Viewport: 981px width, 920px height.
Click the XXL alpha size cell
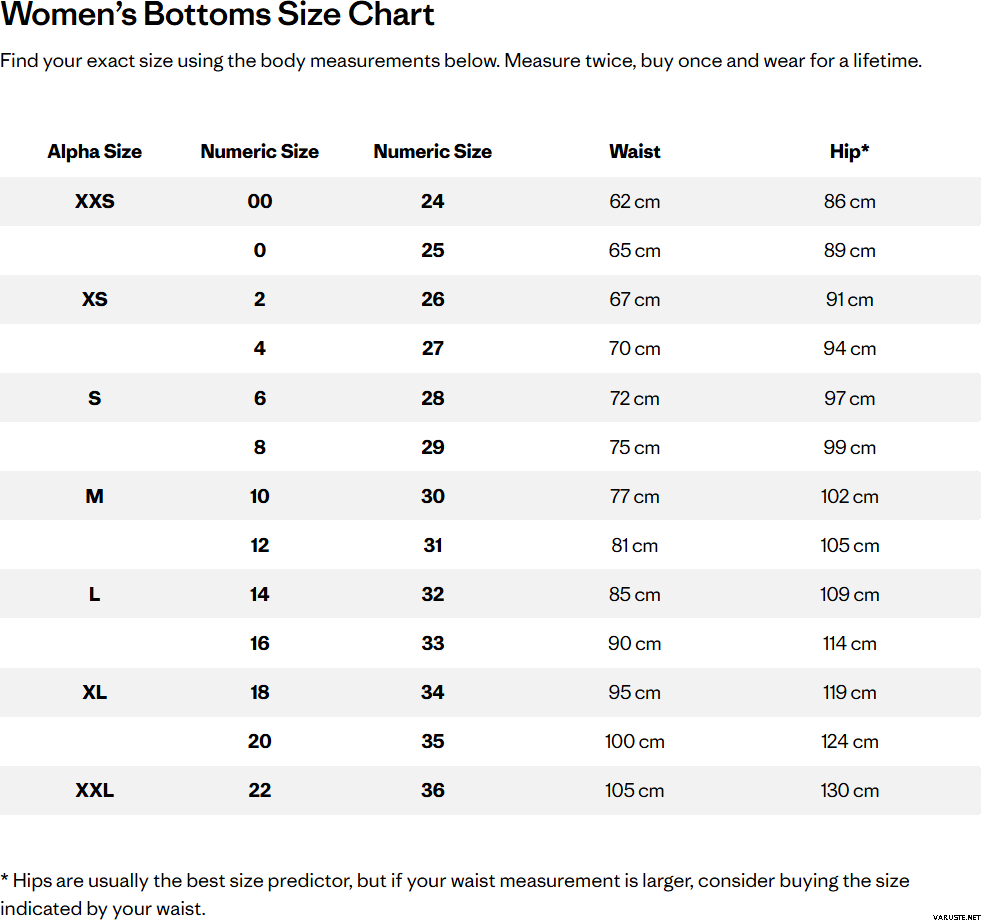pos(94,790)
